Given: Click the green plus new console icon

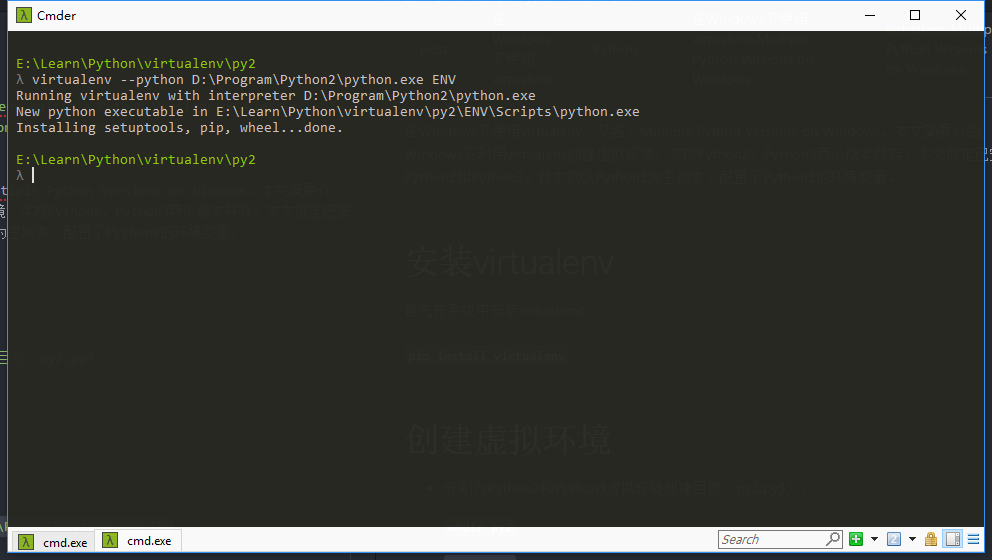Looking at the screenshot, I should [x=856, y=539].
